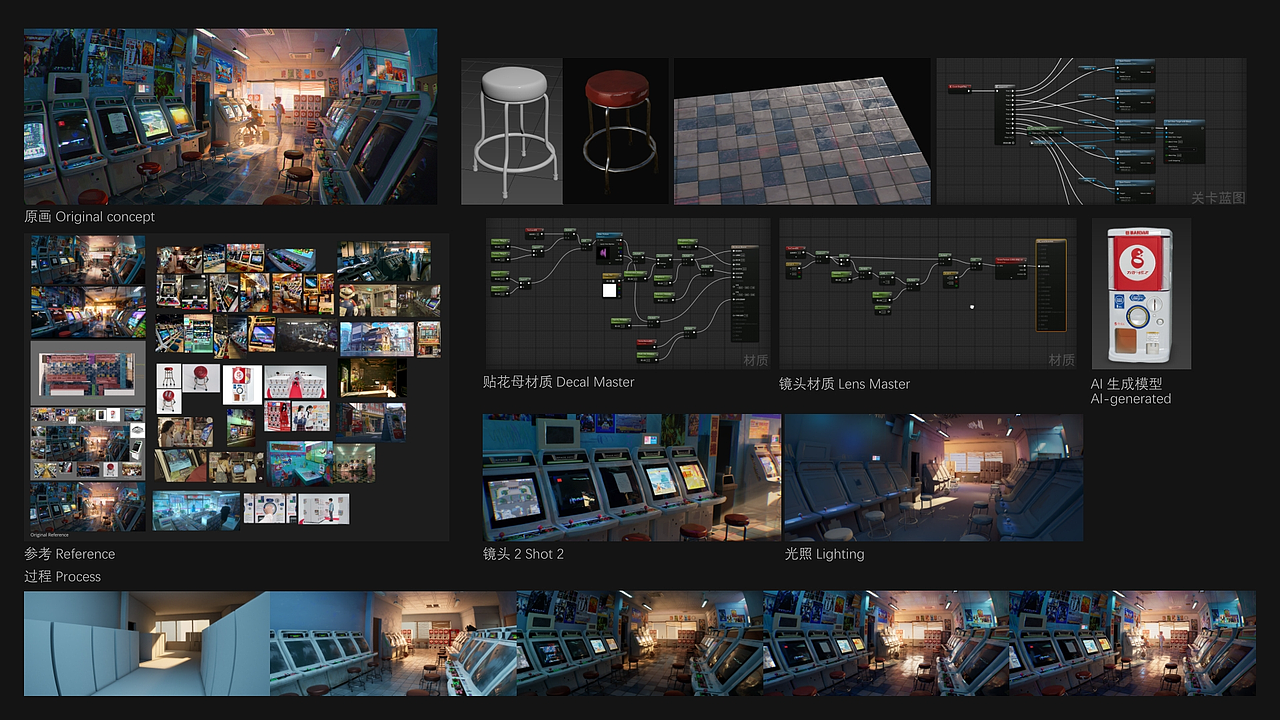
Task: Open the fourth of five process renders
Action: pos(886,643)
